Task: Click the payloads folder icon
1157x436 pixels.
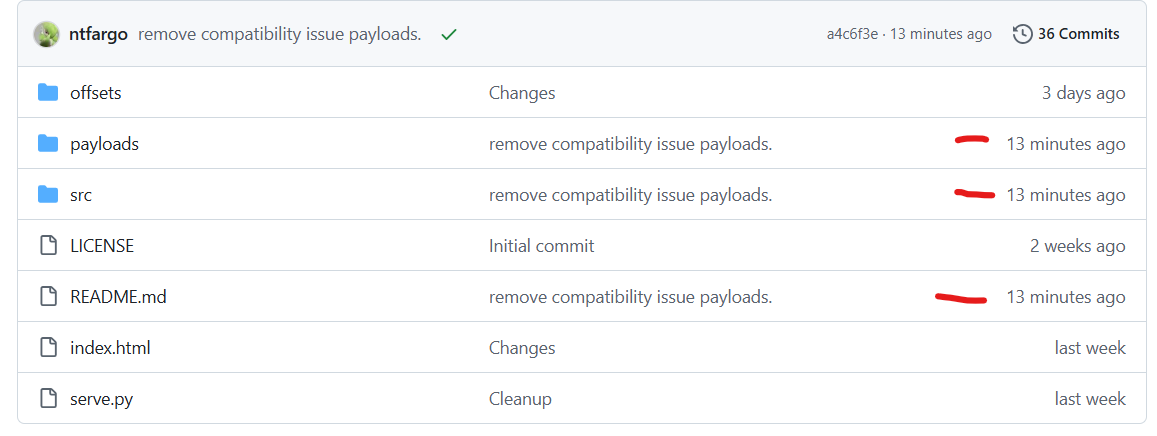Action: click(x=48, y=144)
